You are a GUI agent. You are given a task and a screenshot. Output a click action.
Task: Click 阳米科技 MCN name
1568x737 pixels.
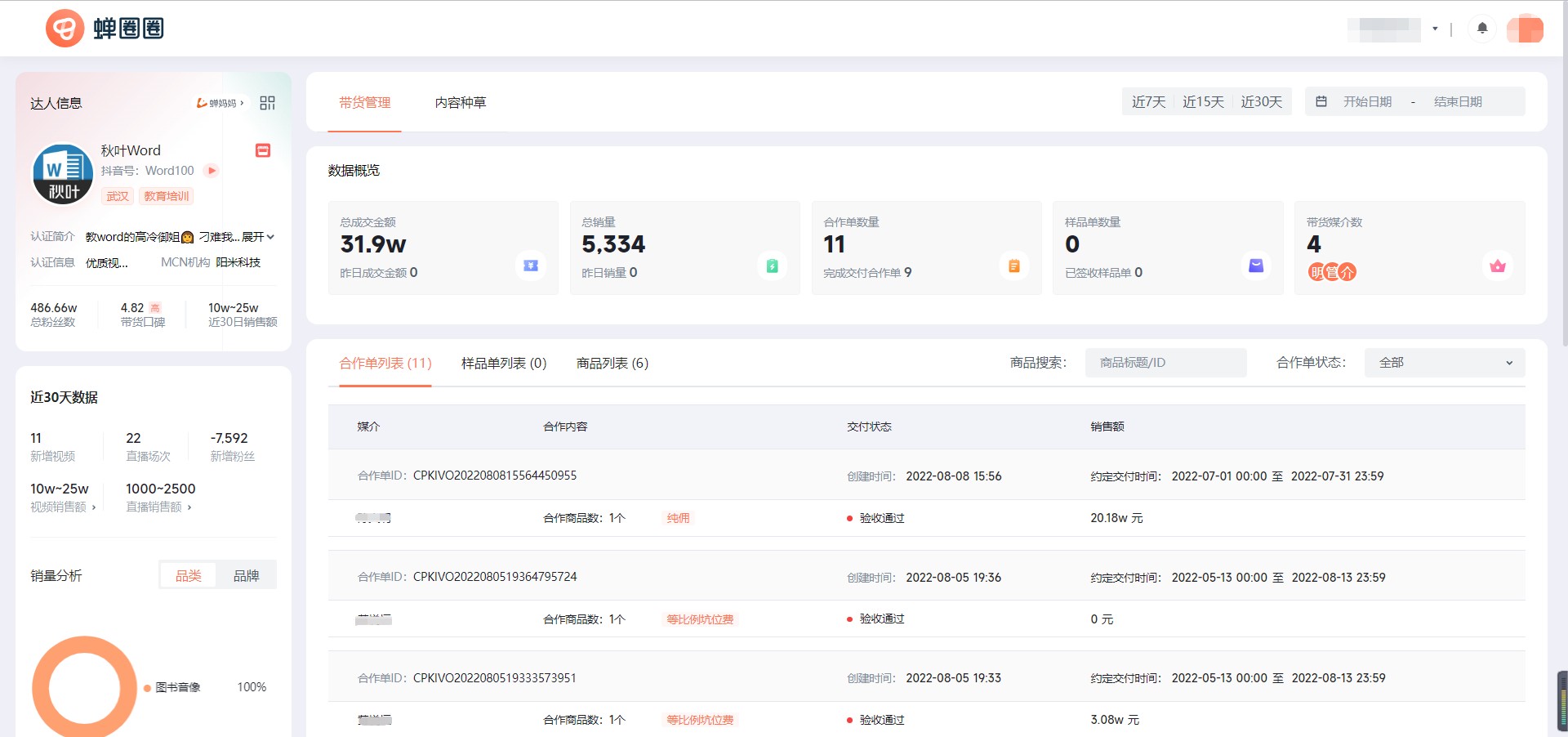[238, 262]
